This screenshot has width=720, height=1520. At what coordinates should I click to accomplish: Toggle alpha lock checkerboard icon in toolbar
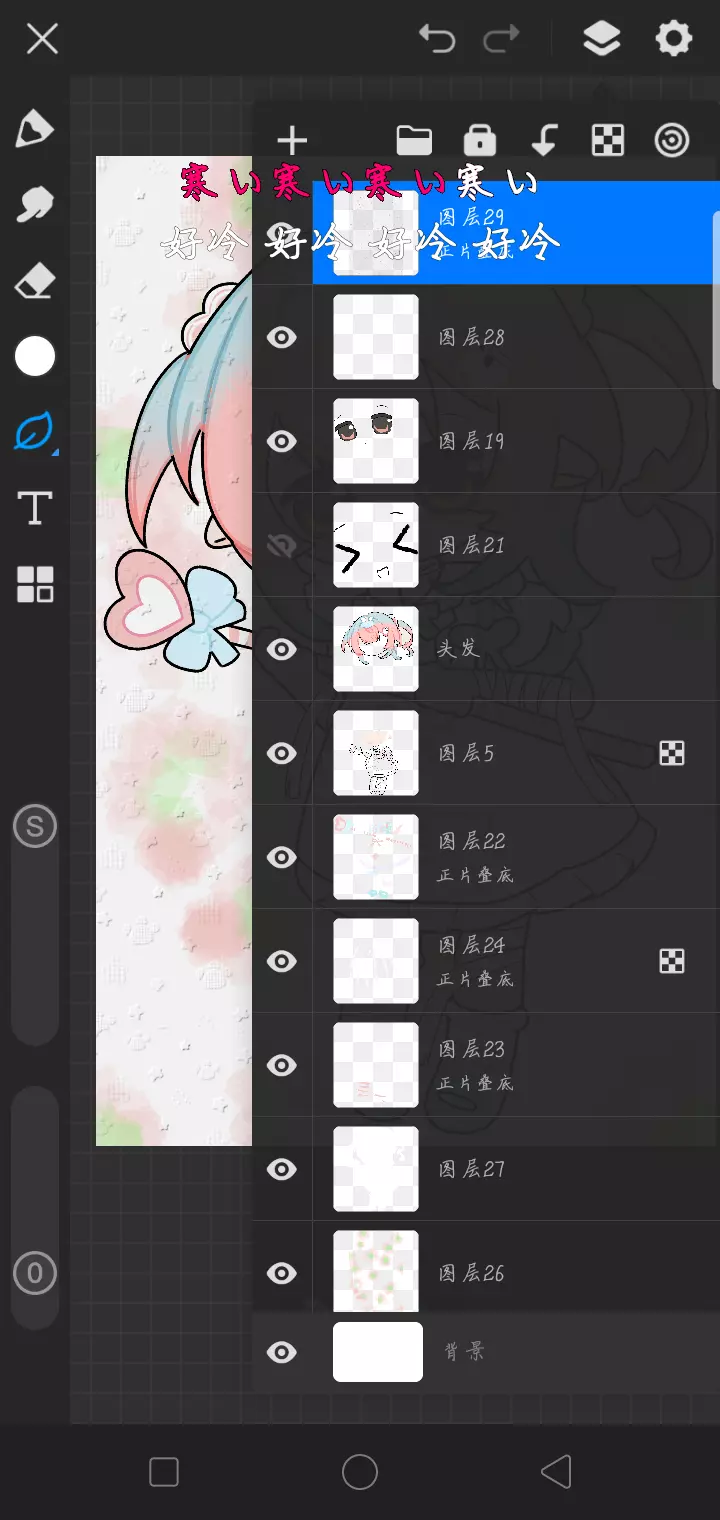pyautogui.click(x=608, y=140)
